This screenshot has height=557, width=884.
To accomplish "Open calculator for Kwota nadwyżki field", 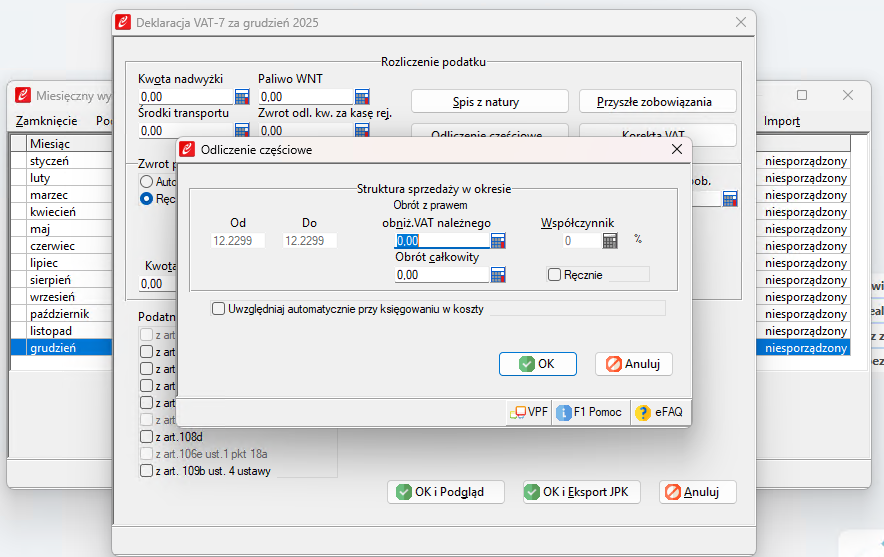I will click(242, 97).
